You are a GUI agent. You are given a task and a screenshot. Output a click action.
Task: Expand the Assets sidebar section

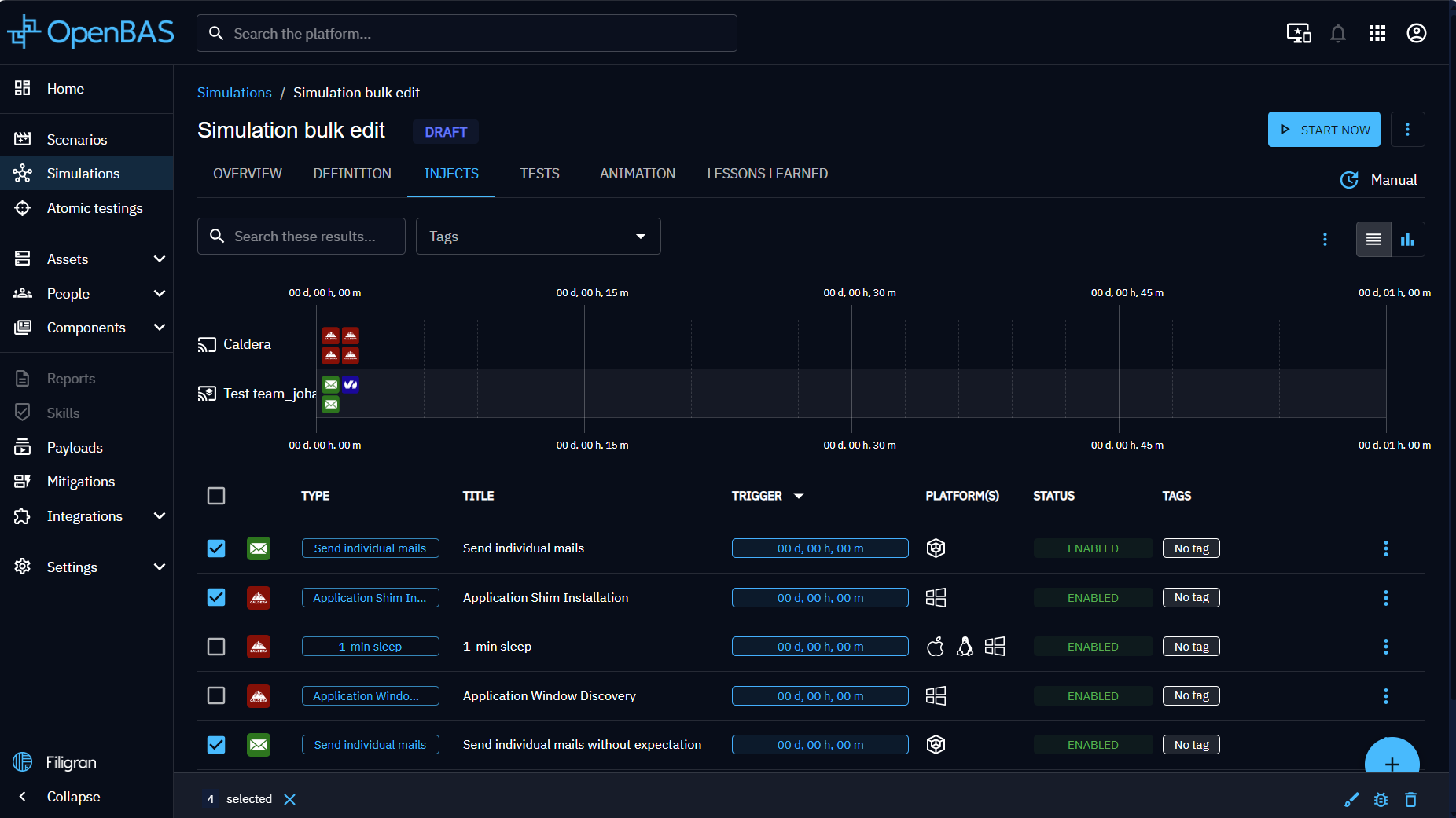(x=86, y=259)
